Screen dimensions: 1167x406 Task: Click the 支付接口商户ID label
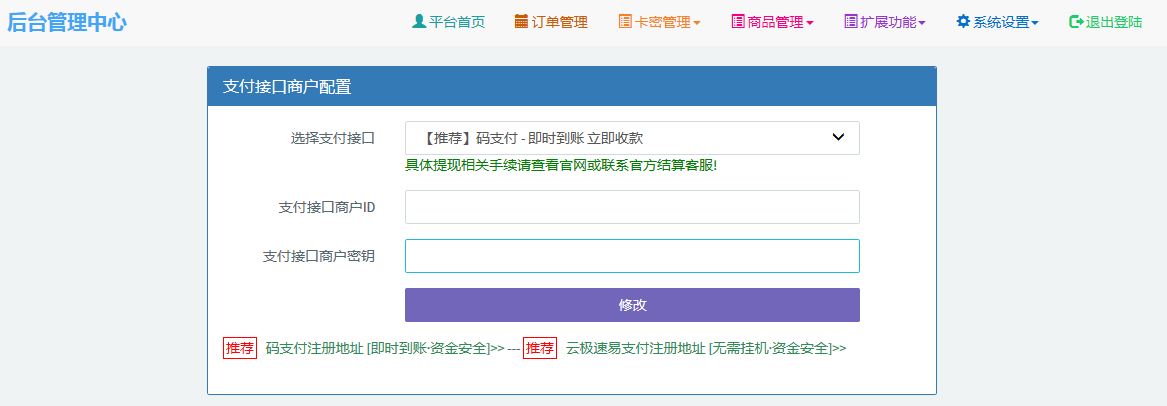[327, 207]
